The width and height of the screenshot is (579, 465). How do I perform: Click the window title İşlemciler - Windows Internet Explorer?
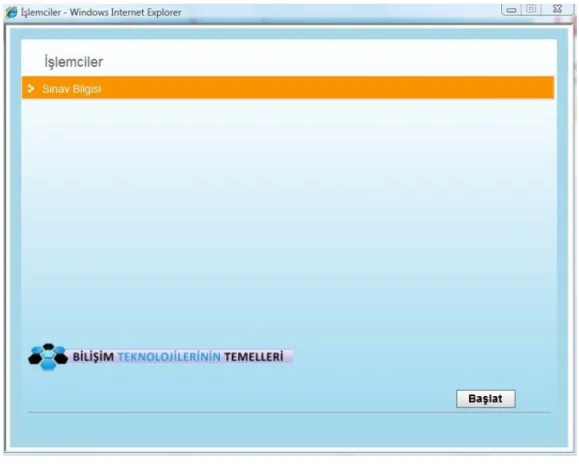point(101,12)
